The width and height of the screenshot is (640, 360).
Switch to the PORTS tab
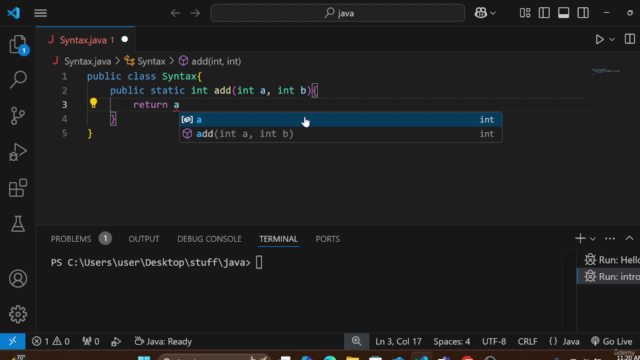[327, 239]
